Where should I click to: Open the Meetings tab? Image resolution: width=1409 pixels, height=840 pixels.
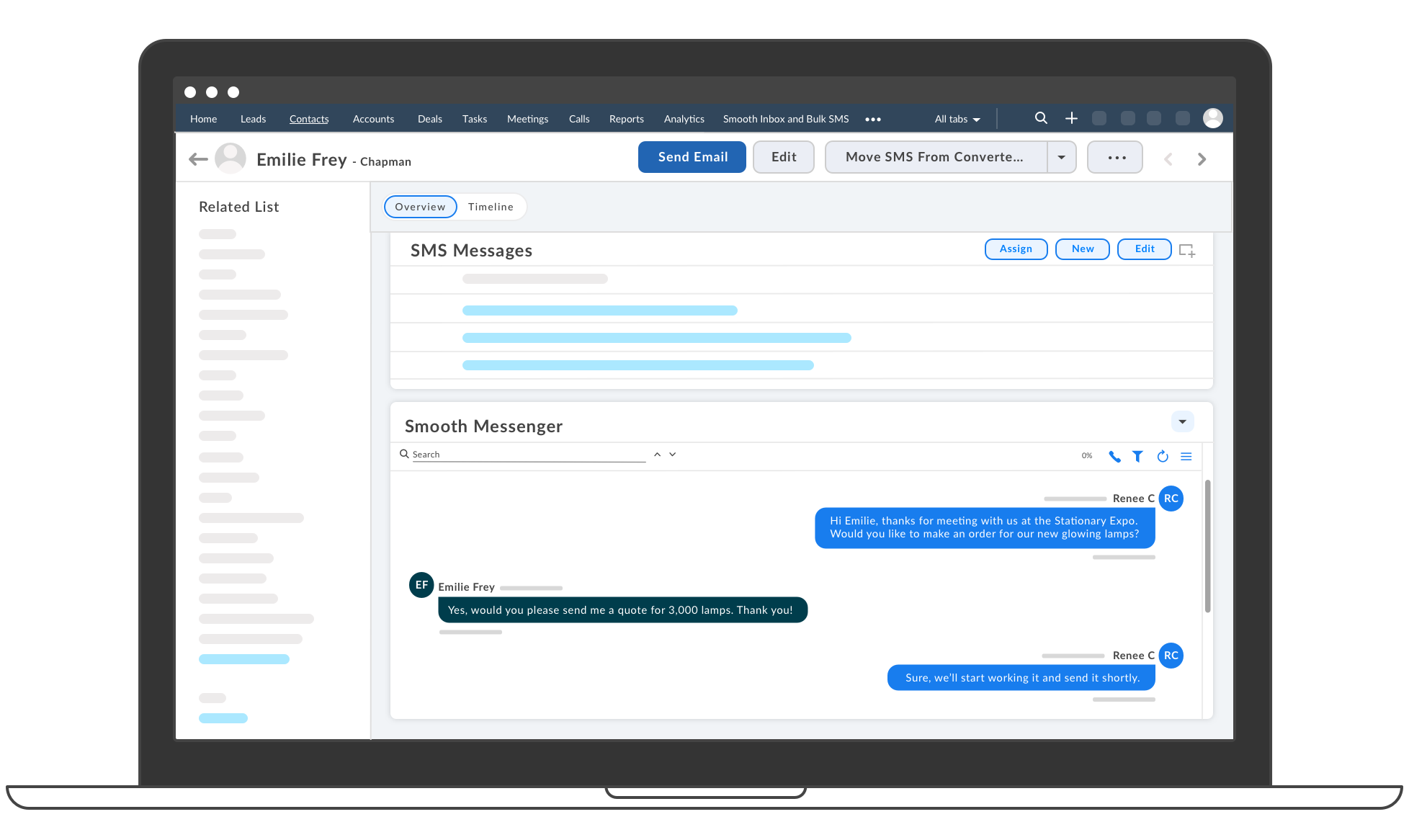[x=527, y=119]
